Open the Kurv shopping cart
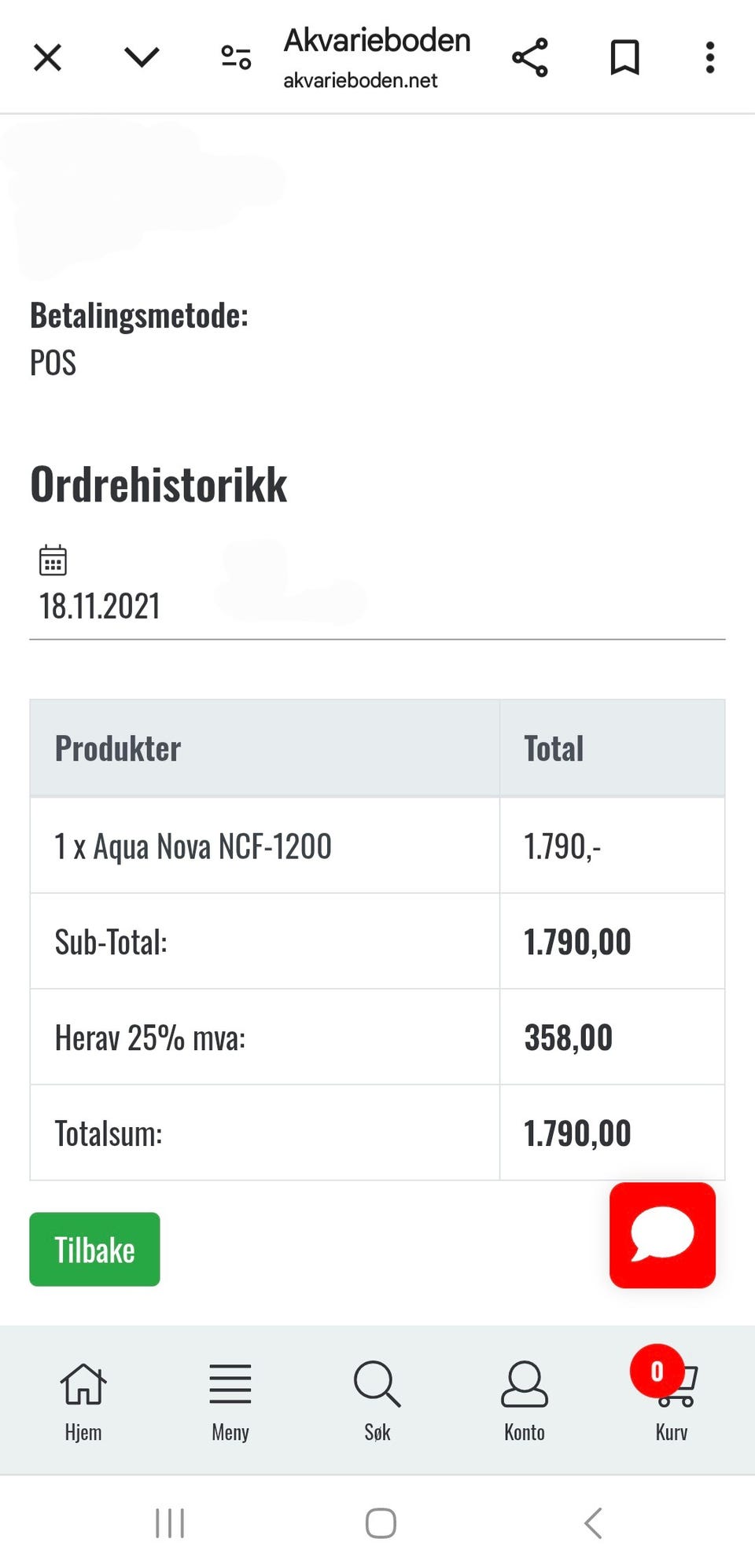The height and width of the screenshot is (1568, 755). coord(672,1400)
